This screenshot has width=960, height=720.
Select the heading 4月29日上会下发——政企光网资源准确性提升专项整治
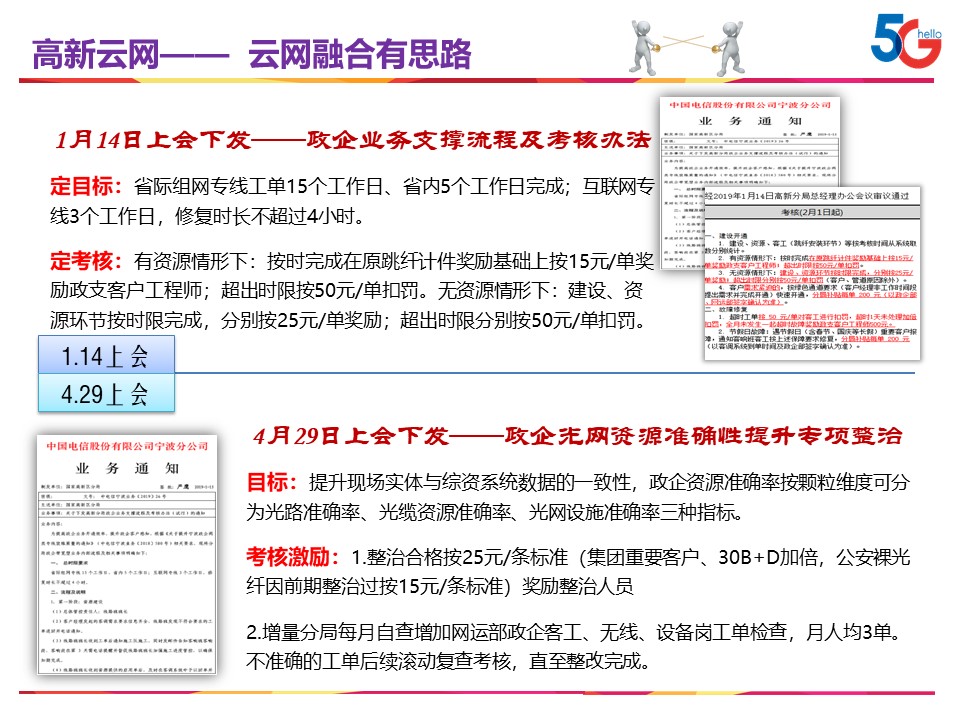point(577,436)
